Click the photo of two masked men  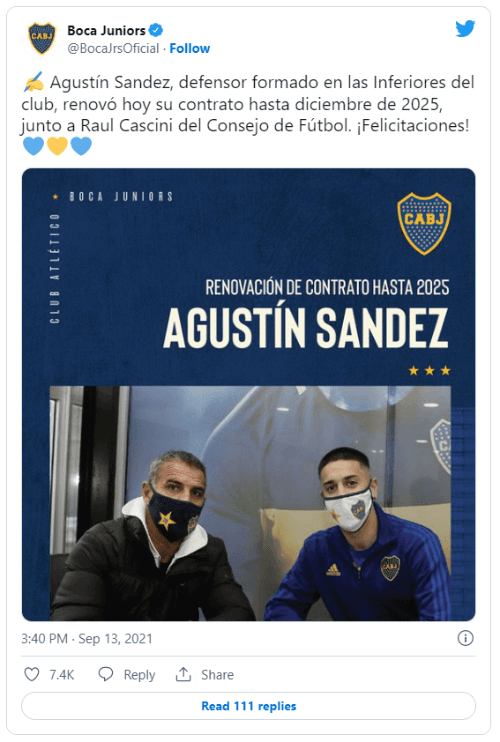click(250, 503)
